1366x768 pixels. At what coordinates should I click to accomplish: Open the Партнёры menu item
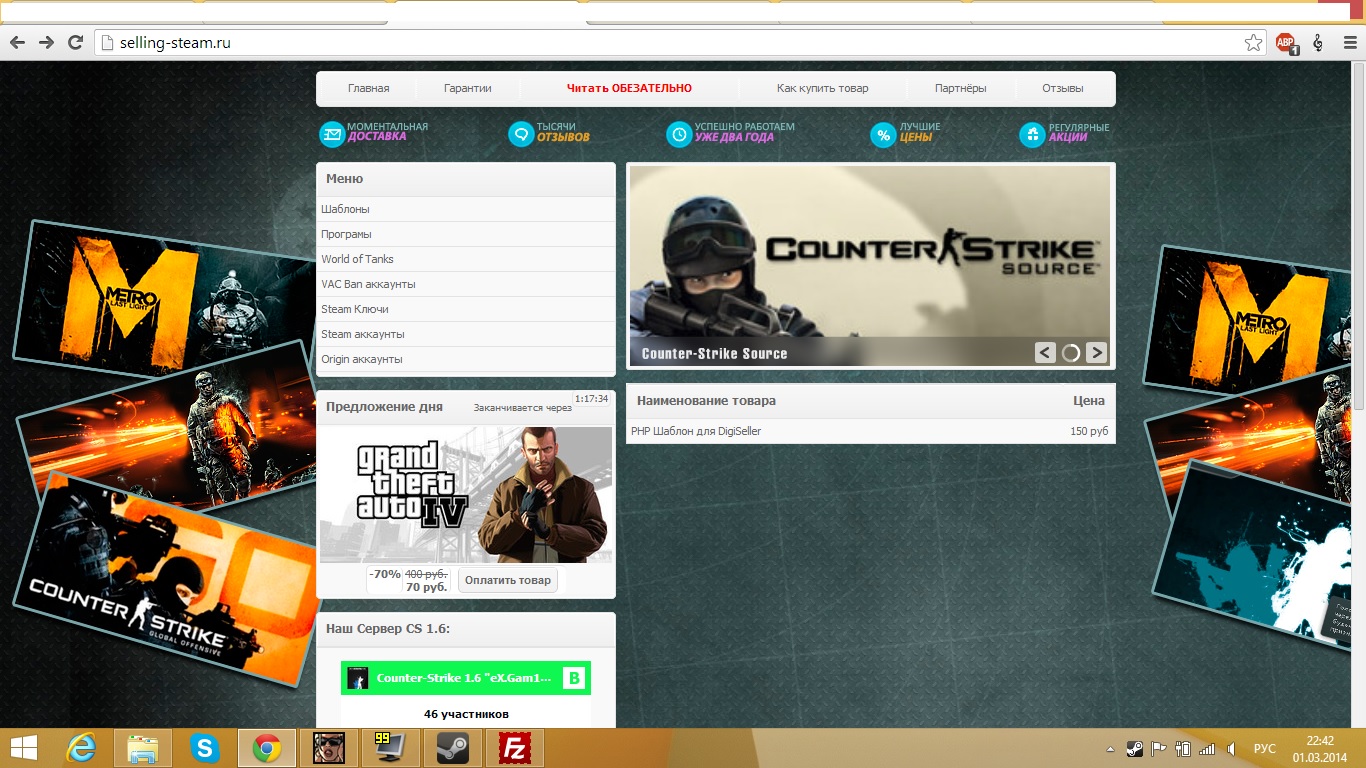[960, 88]
